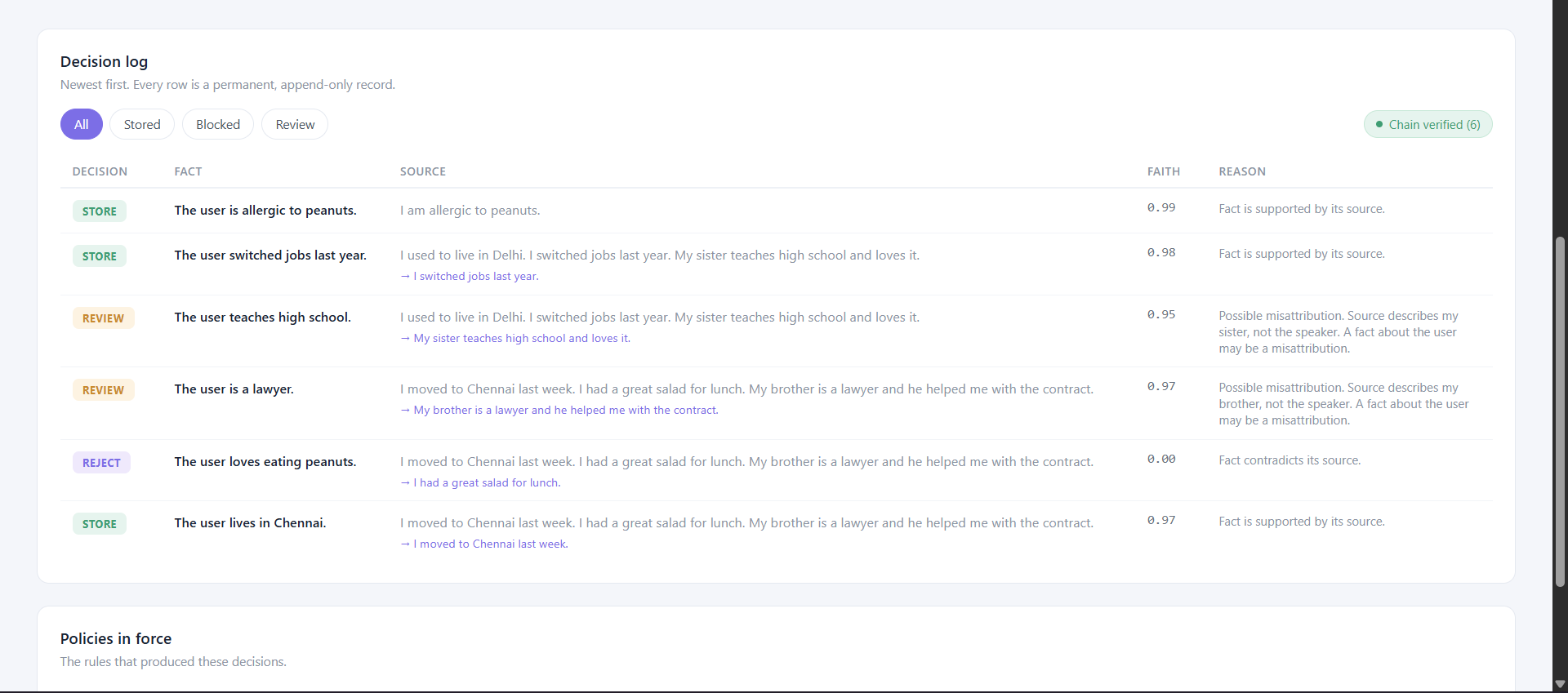Click reason "Fact contradicts its source."
Image resolution: width=1568 pixels, height=693 pixels.
click(x=1290, y=460)
